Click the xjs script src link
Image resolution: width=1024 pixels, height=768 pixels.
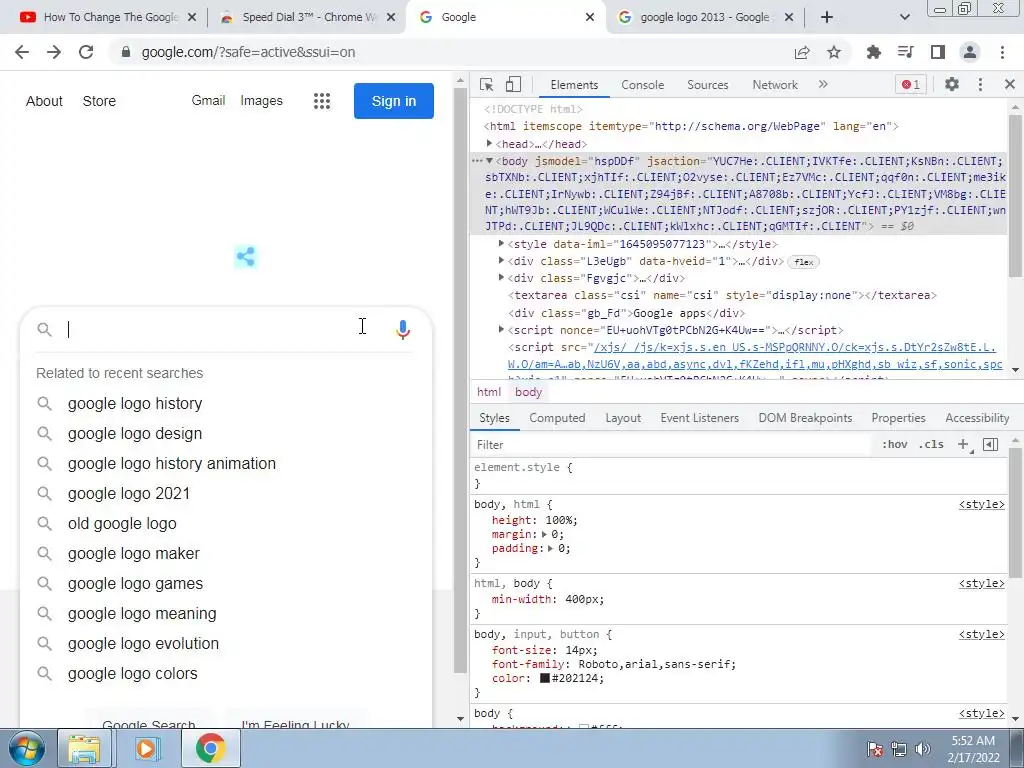pyautogui.click(x=755, y=356)
